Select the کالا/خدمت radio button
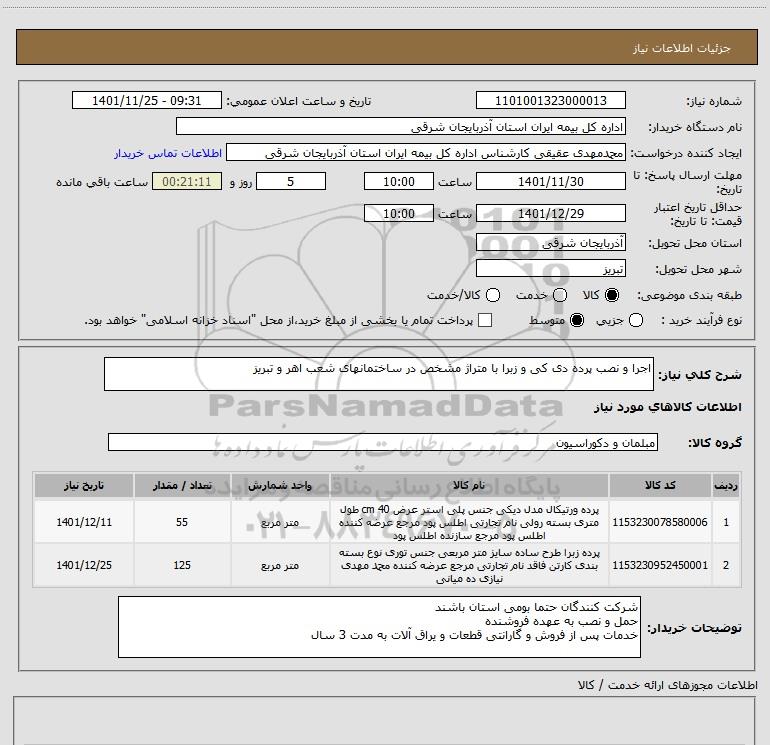770x745 pixels. (x=493, y=295)
